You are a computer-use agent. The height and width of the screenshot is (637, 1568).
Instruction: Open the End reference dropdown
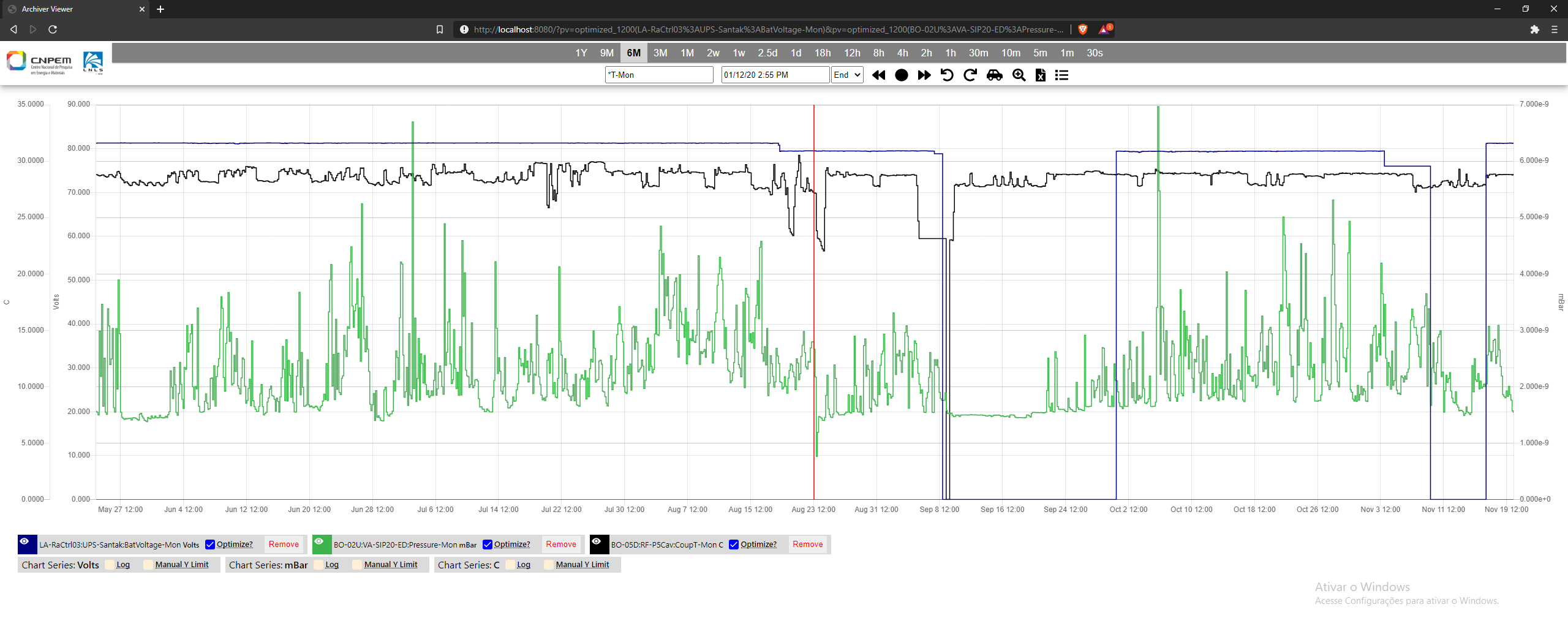click(x=847, y=75)
